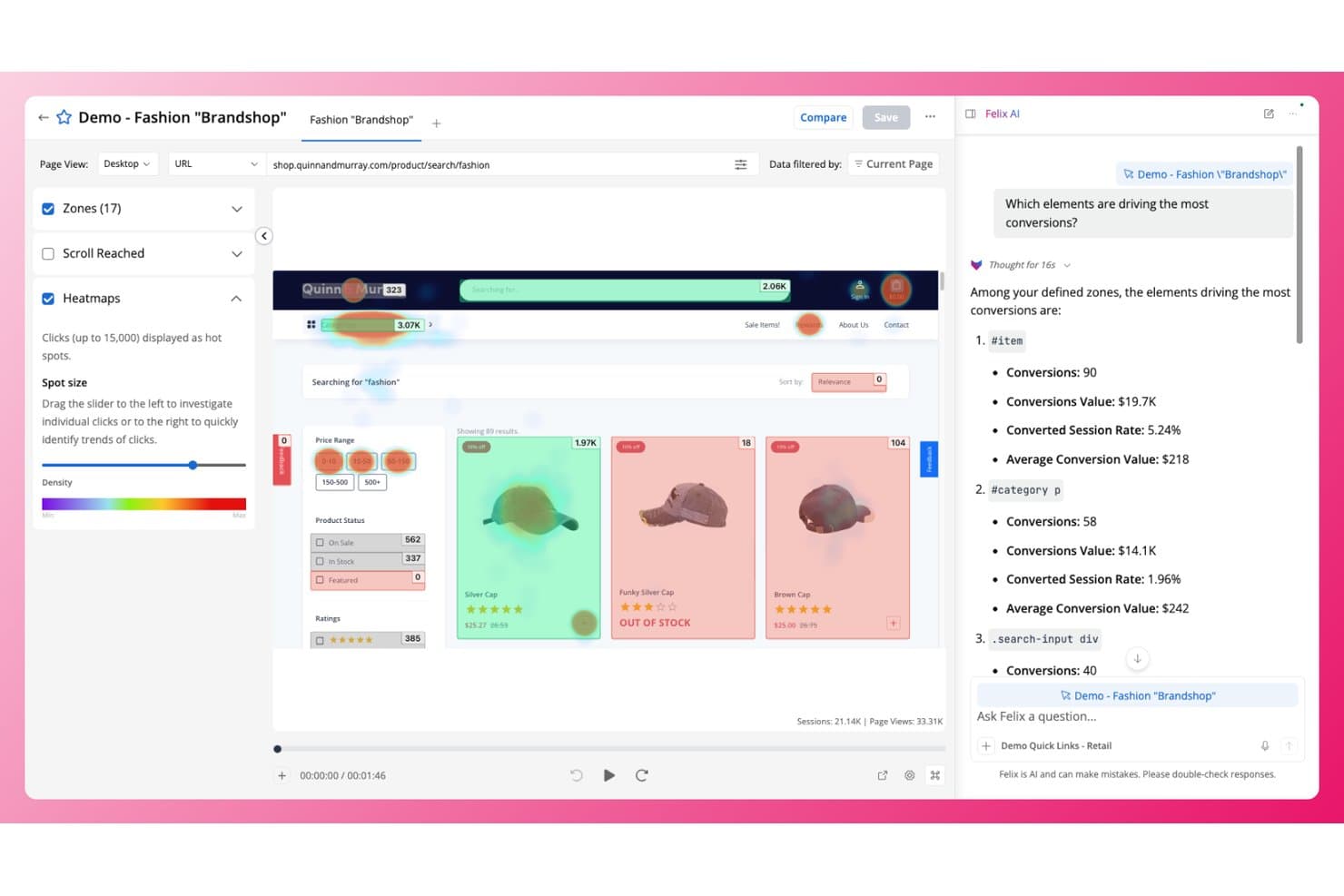This screenshot has width=1344, height=896.
Task: Click the Demo - Fashion Brandshop chat context chip
Action: click(1137, 696)
